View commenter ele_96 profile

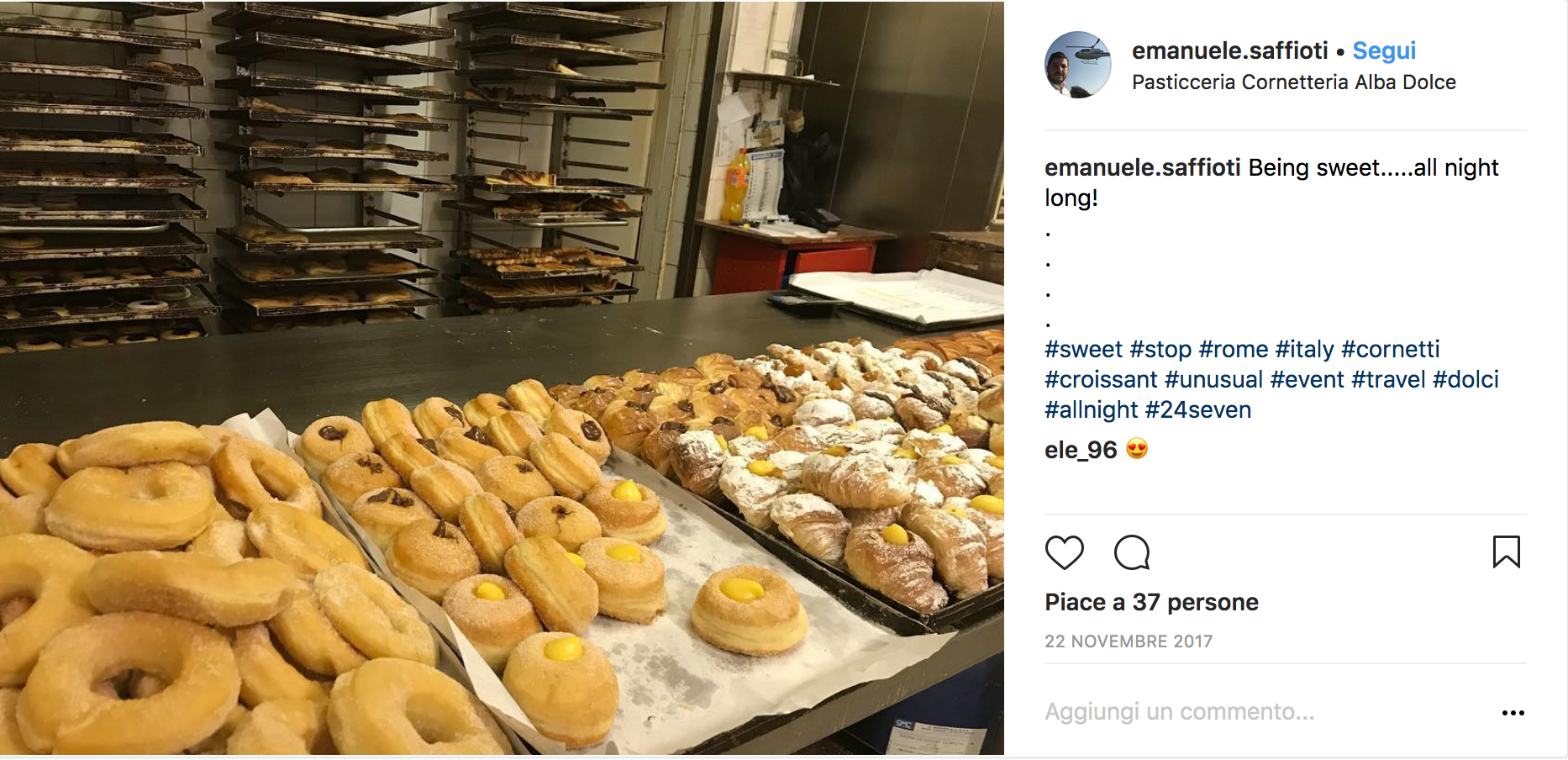1081,451
